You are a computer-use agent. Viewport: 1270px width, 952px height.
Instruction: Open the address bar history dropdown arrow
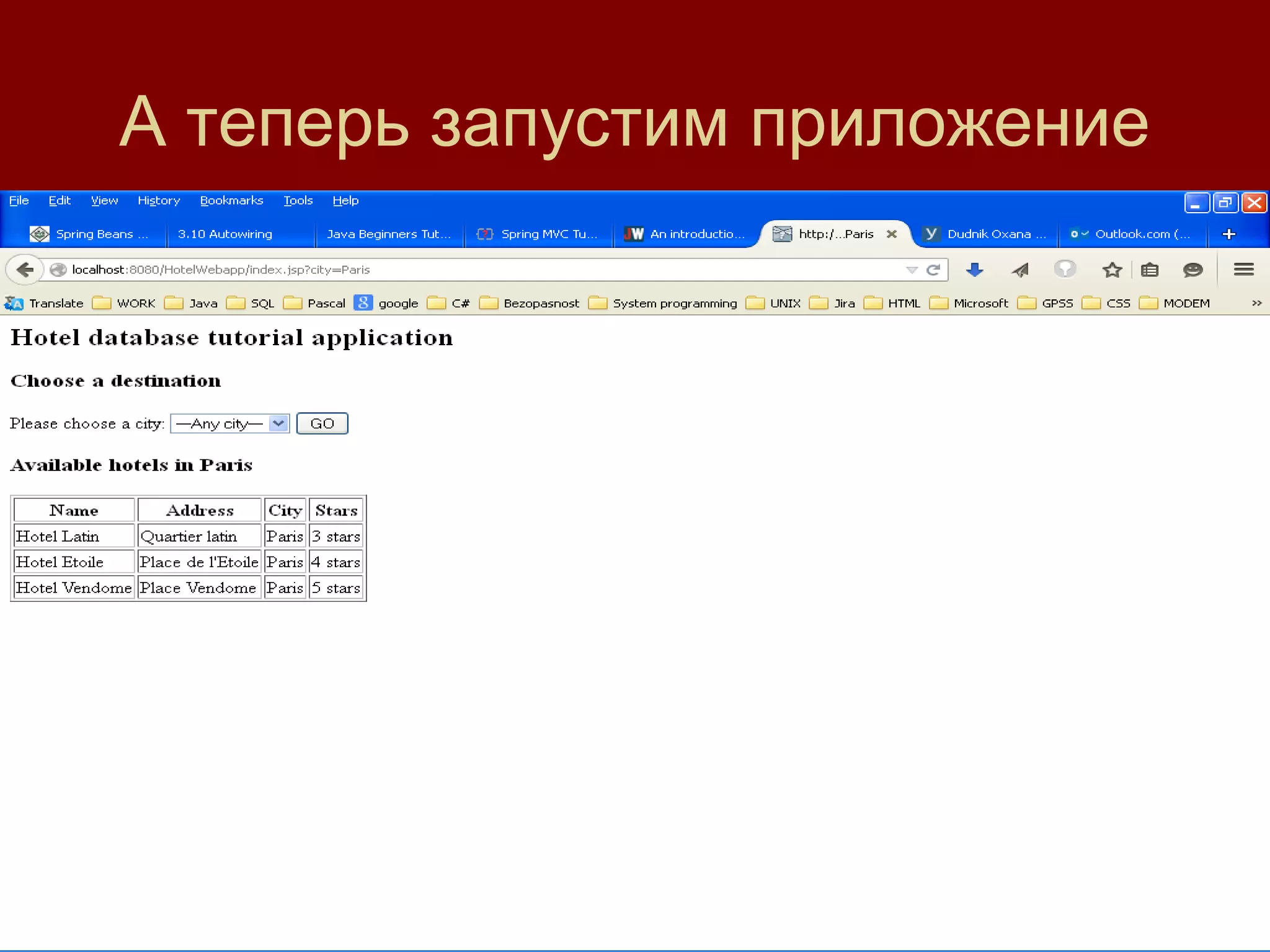click(x=912, y=270)
